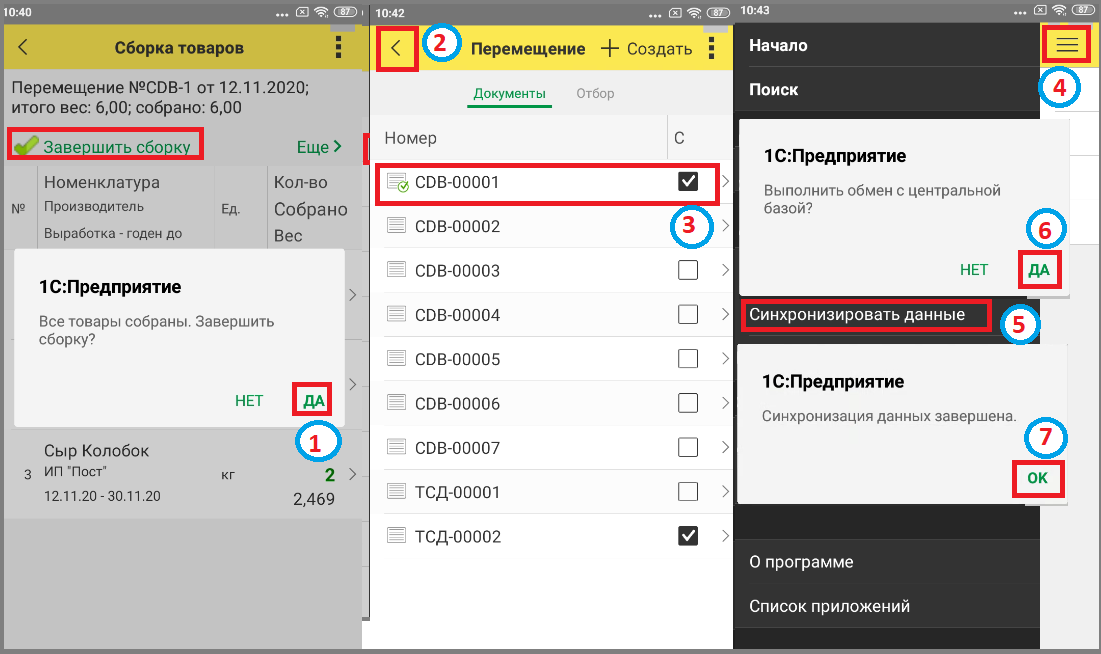Open ТСД-00002 row chevron
The image size is (1101, 654).
[x=725, y=535]
